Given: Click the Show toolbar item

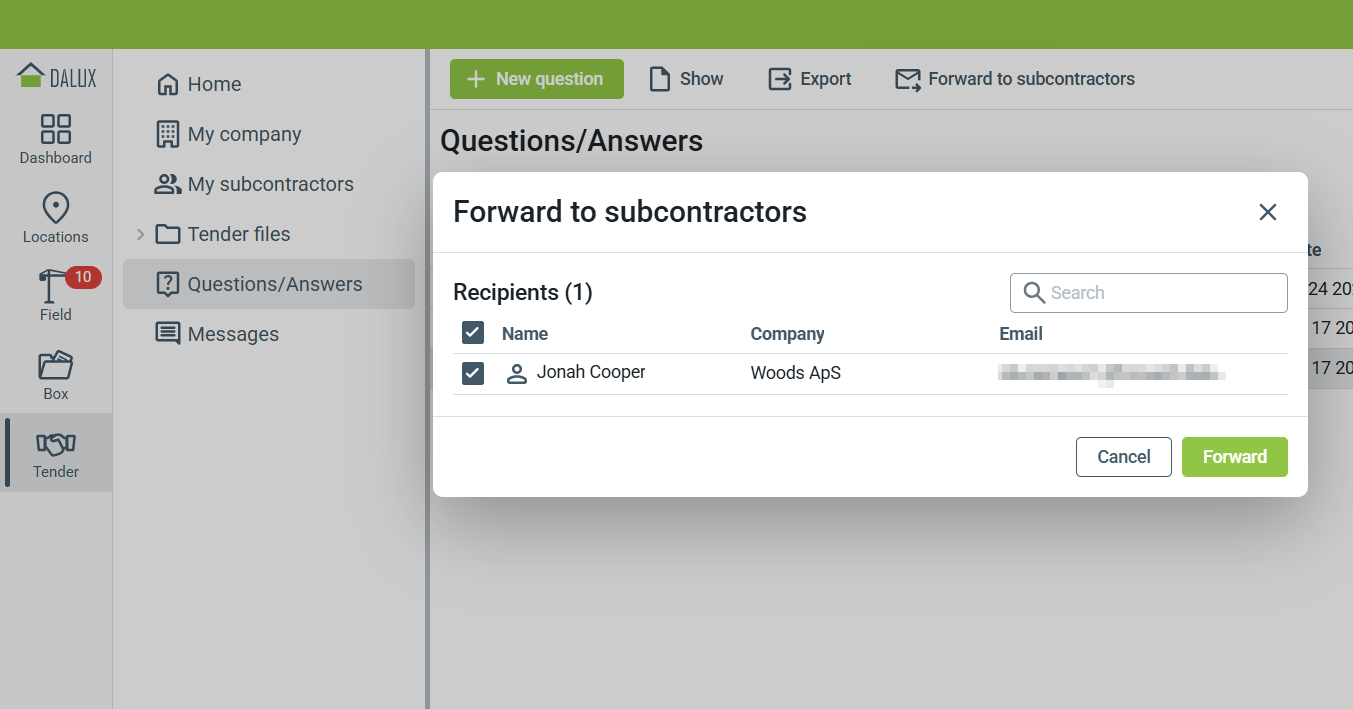Looking at the screenshot, I should [x=686, y=79].
